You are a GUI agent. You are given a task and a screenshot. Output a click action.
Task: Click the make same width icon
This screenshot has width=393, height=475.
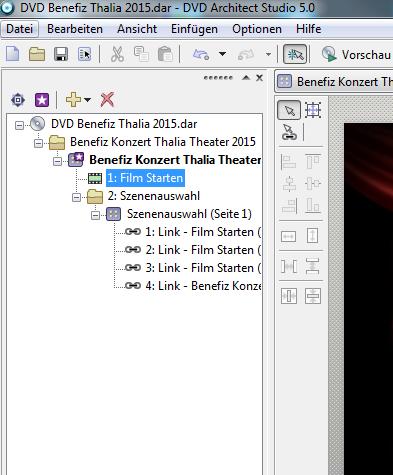click(289, 236)
